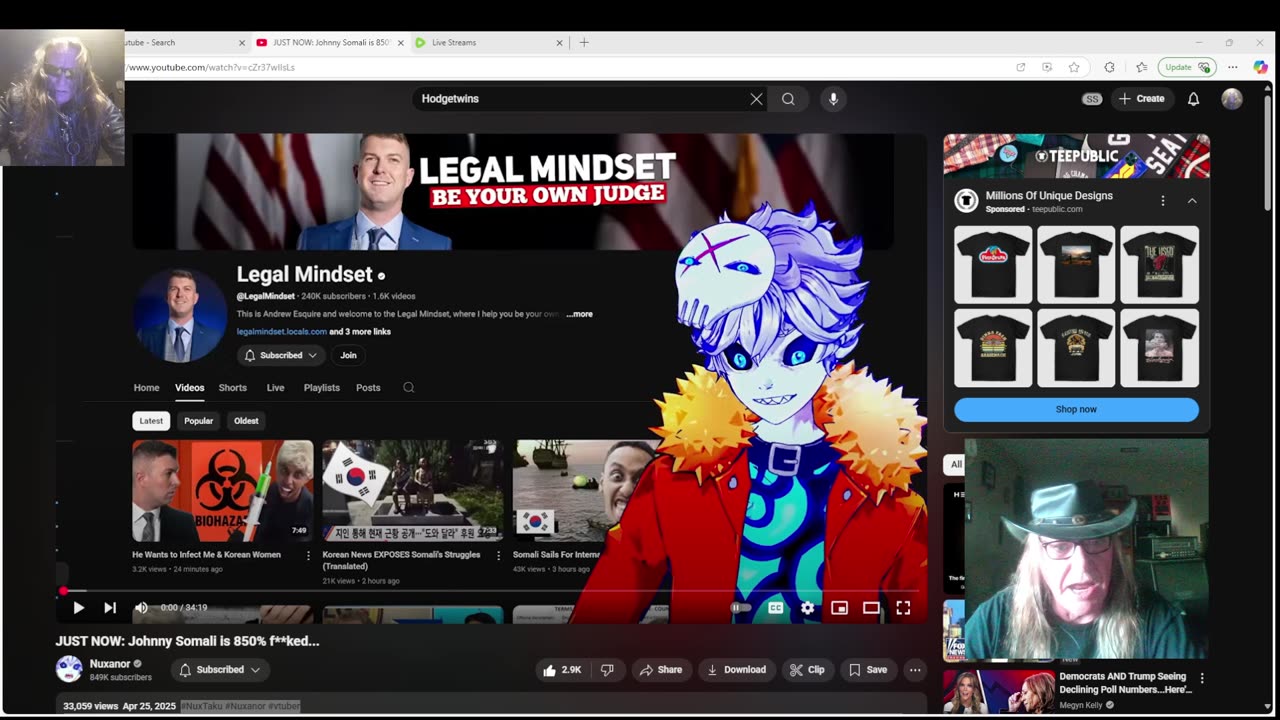Viewport: 1280px width, 720px height.
Task: Toggle closed captions CC button
Action: [775, 607]
